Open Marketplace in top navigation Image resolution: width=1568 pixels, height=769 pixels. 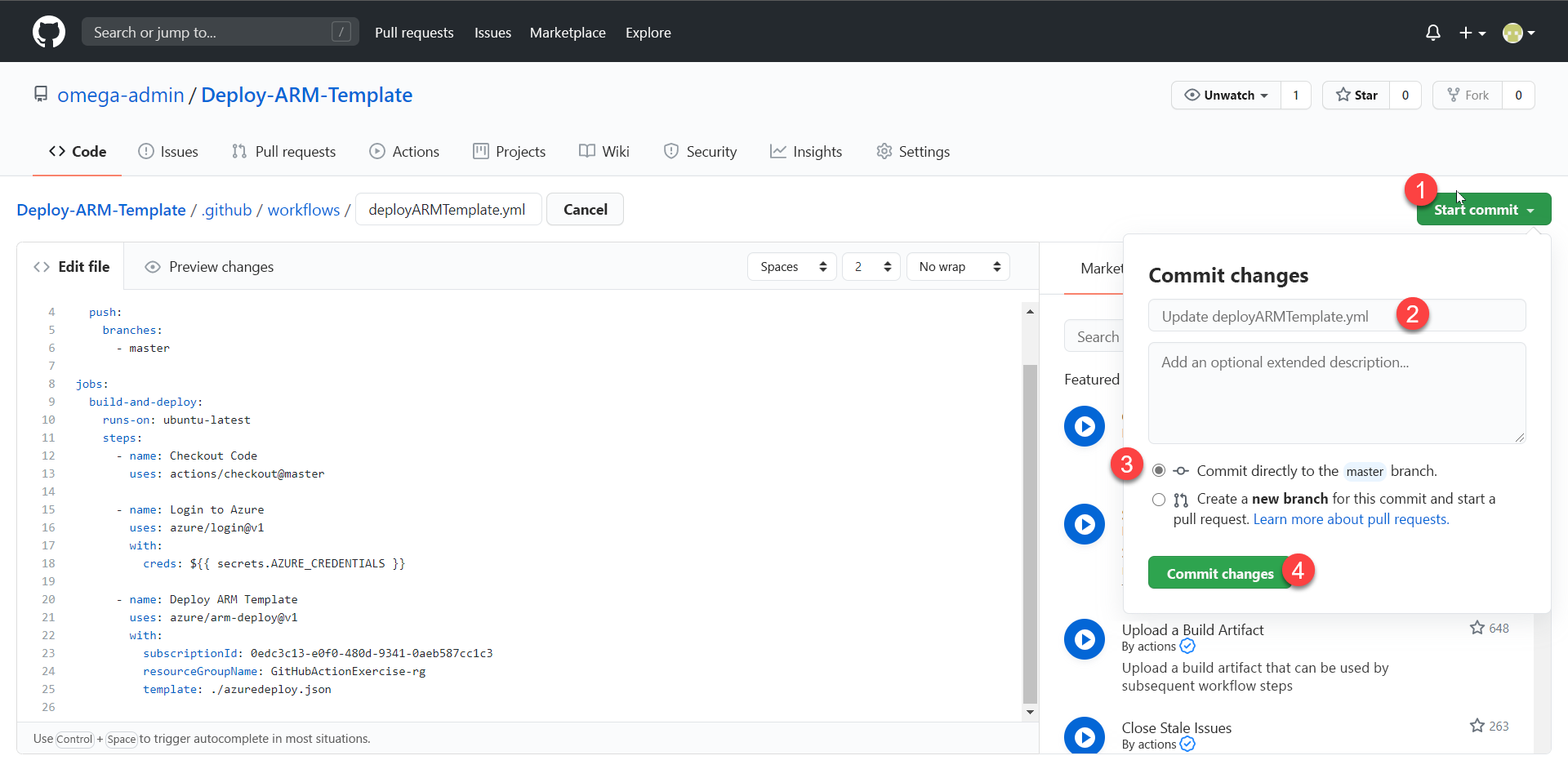coord(568,33)
